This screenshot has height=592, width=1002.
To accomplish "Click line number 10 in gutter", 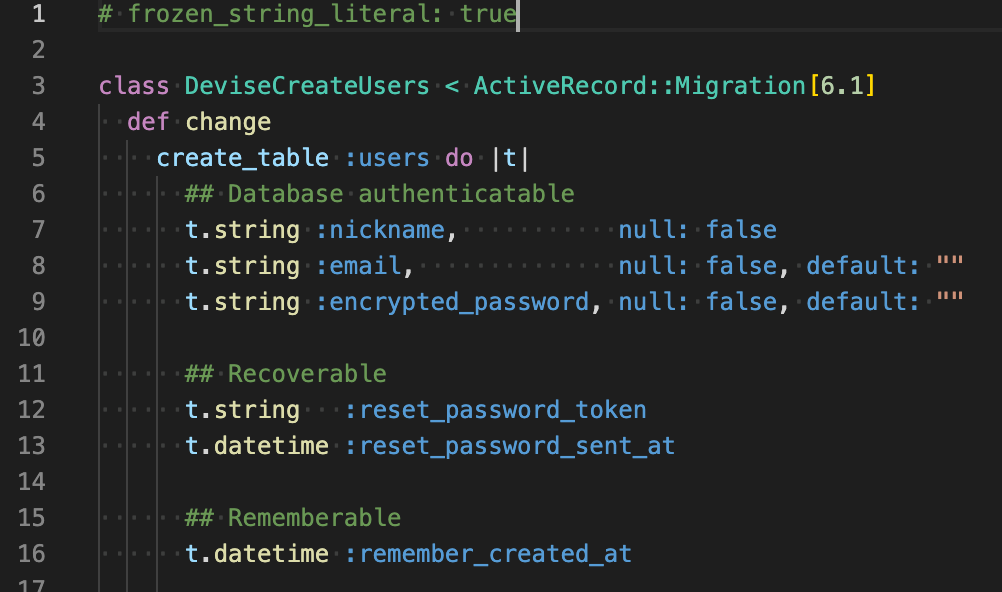I will pyautogui.click(x=32, y=338).
